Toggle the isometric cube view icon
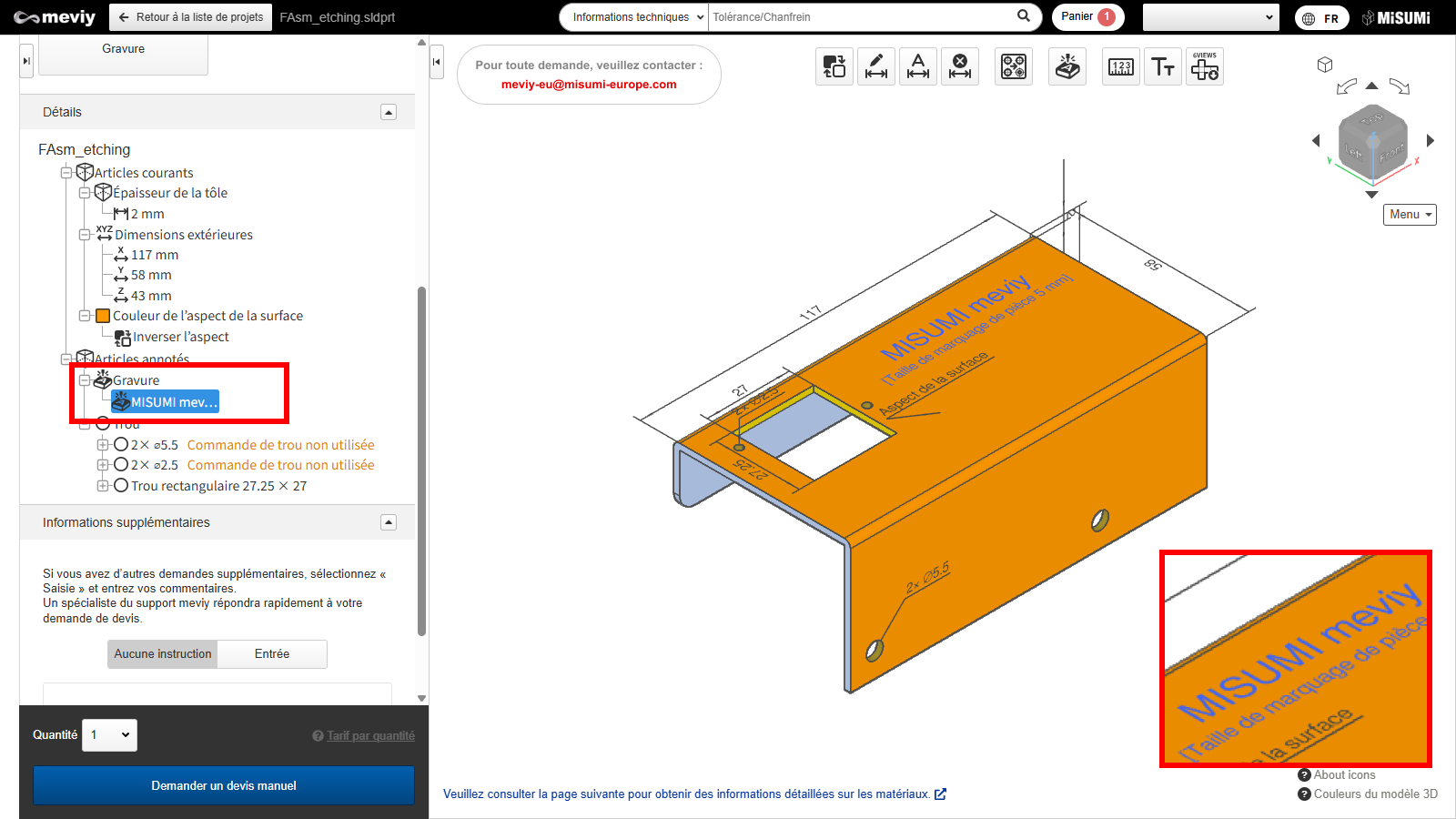Screen dimensions: 1456x819 point(1325,65)
